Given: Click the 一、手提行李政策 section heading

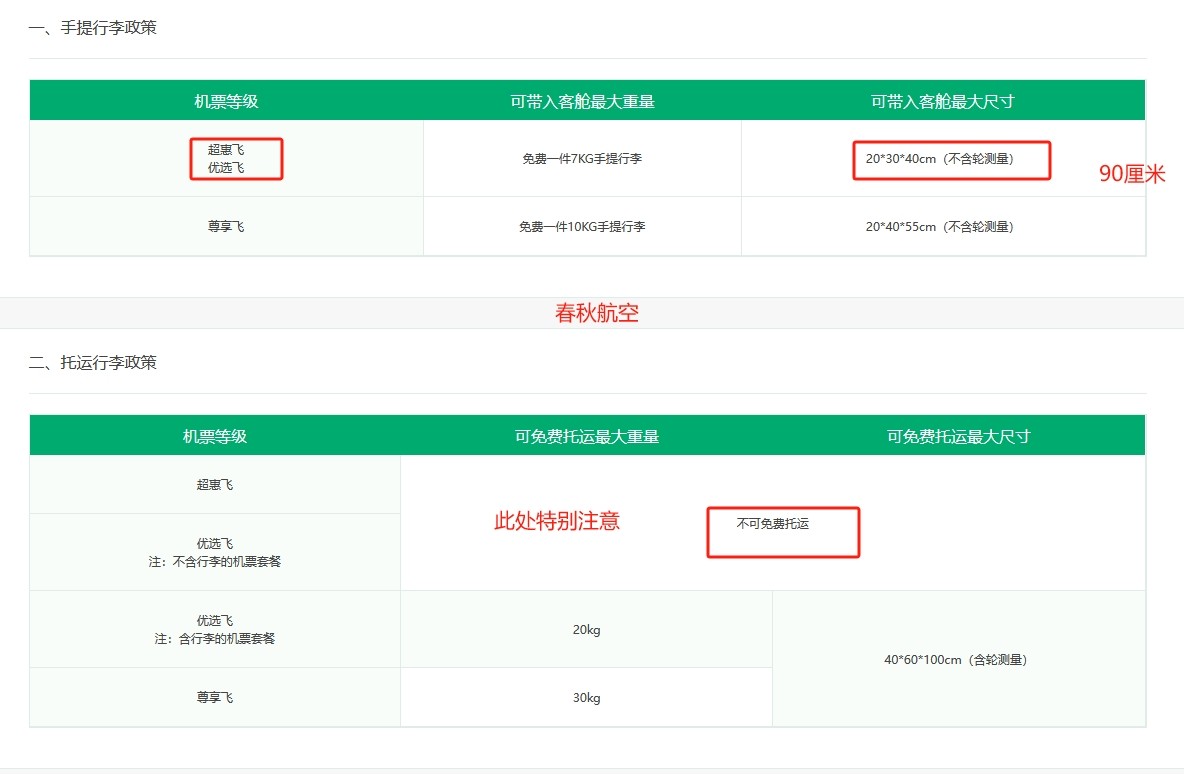Looking at the screenshot, I should [92, 28].
